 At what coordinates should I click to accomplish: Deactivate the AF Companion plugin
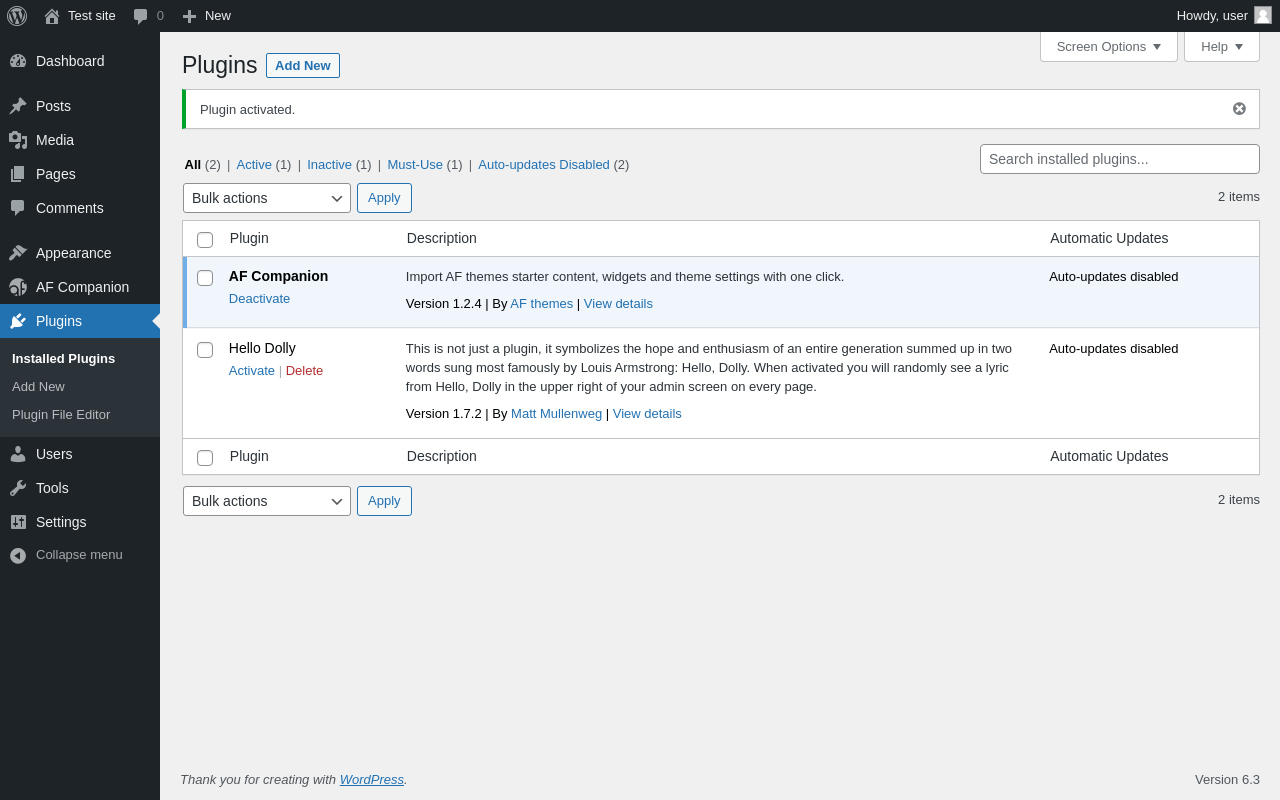259,298
